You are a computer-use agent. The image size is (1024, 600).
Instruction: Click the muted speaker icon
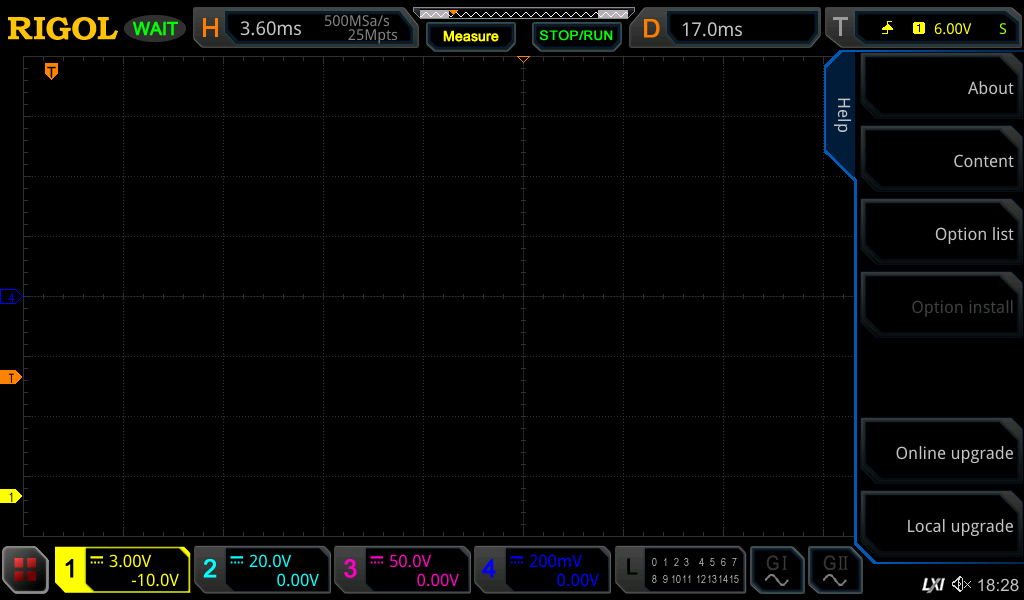pos(961,584)
